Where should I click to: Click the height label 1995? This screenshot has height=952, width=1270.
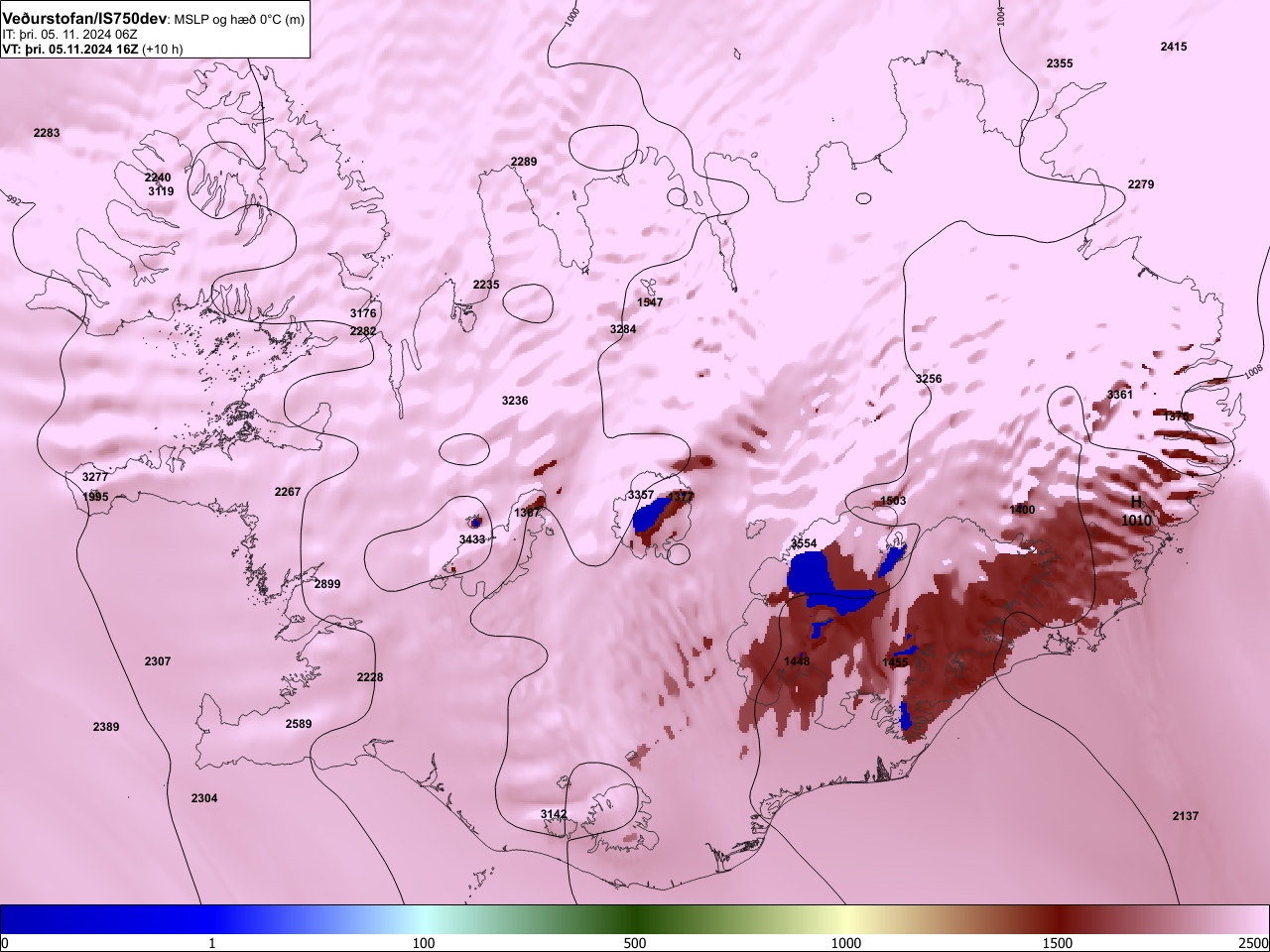[95, 497]
